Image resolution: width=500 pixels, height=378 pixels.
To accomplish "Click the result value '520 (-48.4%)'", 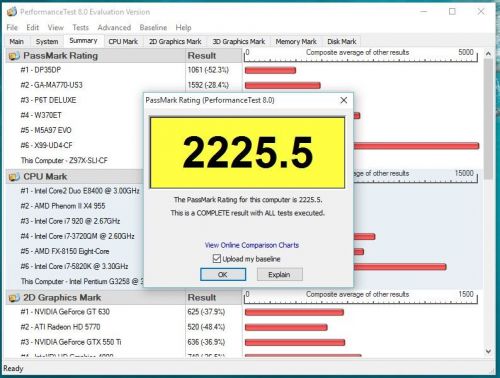I will click(206, 327).
